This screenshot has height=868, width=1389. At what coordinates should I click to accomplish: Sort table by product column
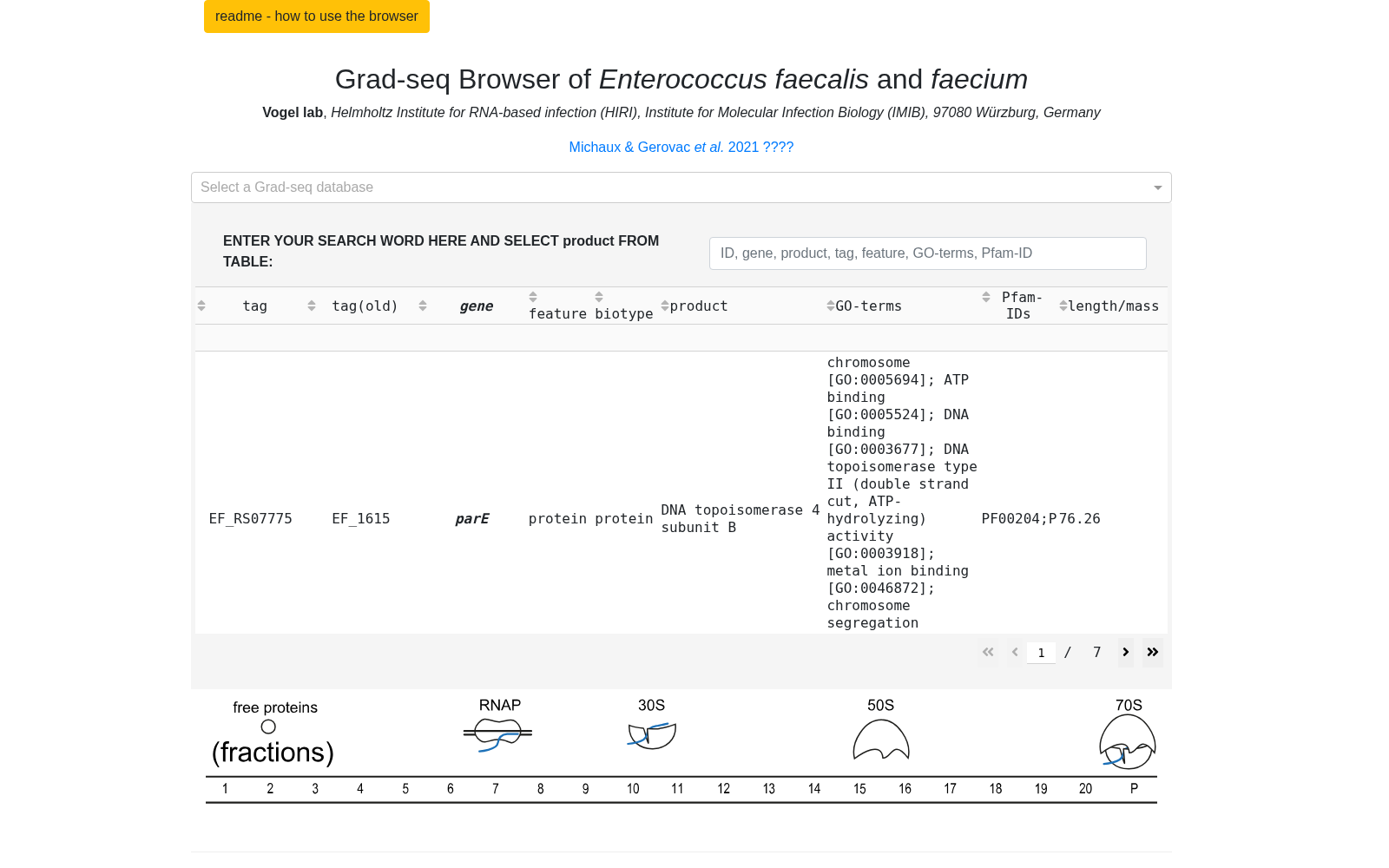point(665,306)
